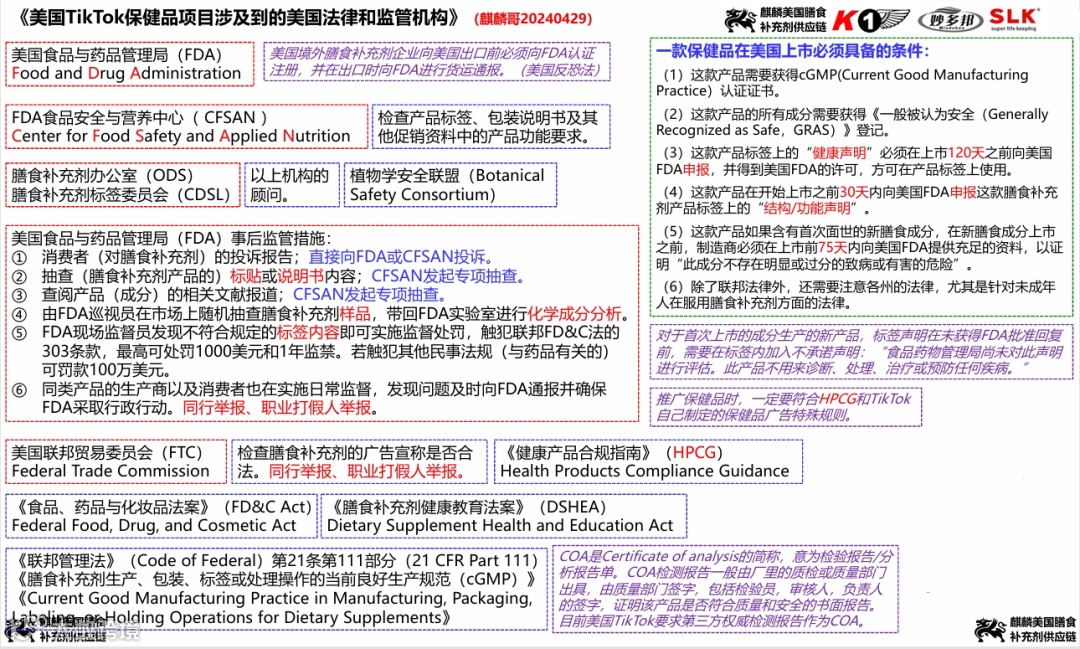Select 《健康产品合规指南》（HPCG）

(612, 453)
